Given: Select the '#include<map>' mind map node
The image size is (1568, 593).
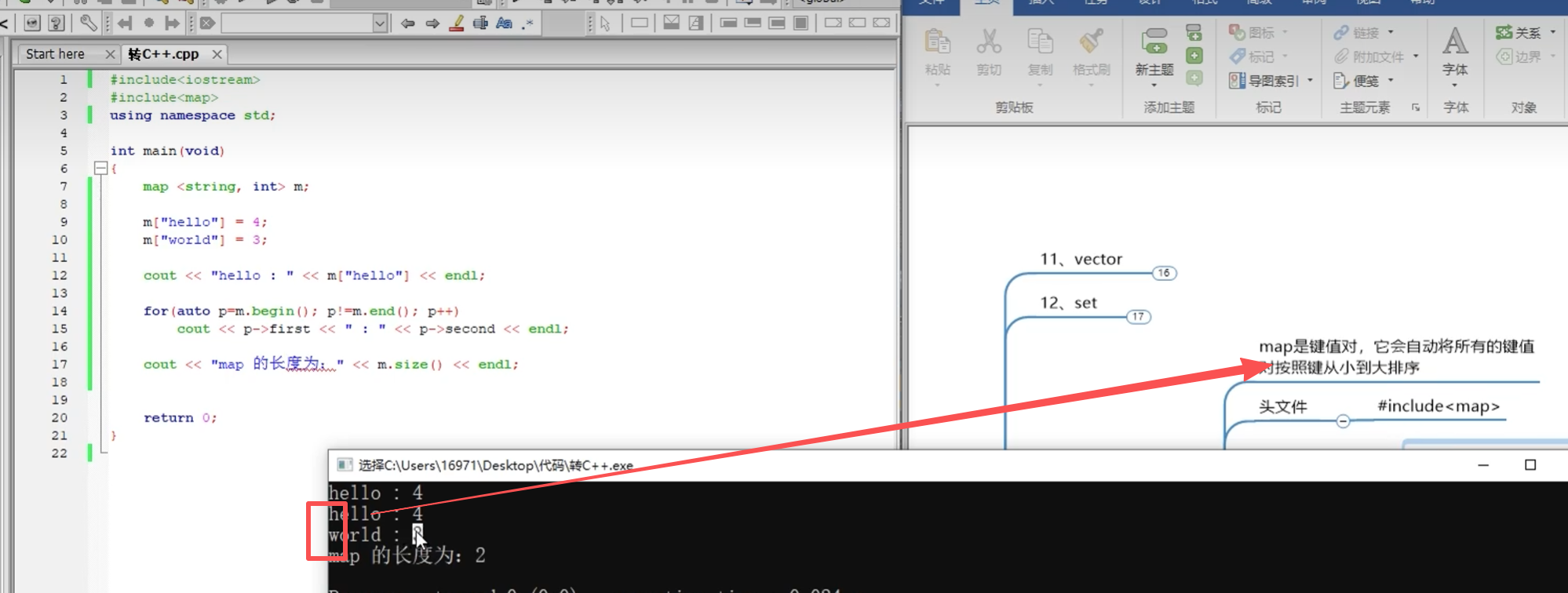Looking at the screenshot, I should pos(1439,406).
